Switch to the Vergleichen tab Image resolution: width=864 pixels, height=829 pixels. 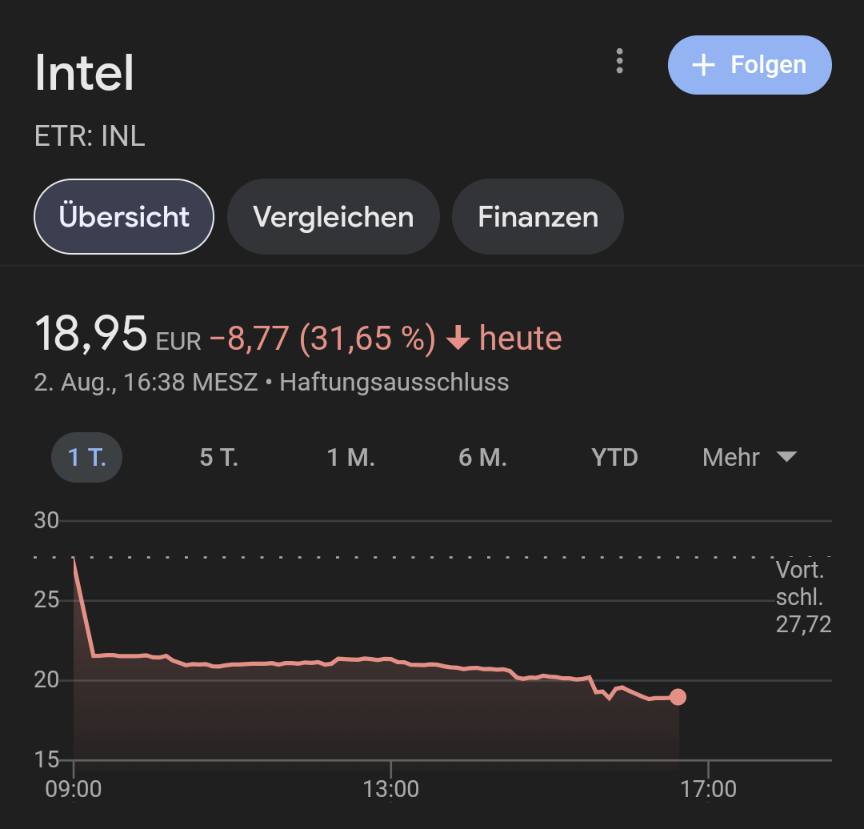tap(333, 216)
